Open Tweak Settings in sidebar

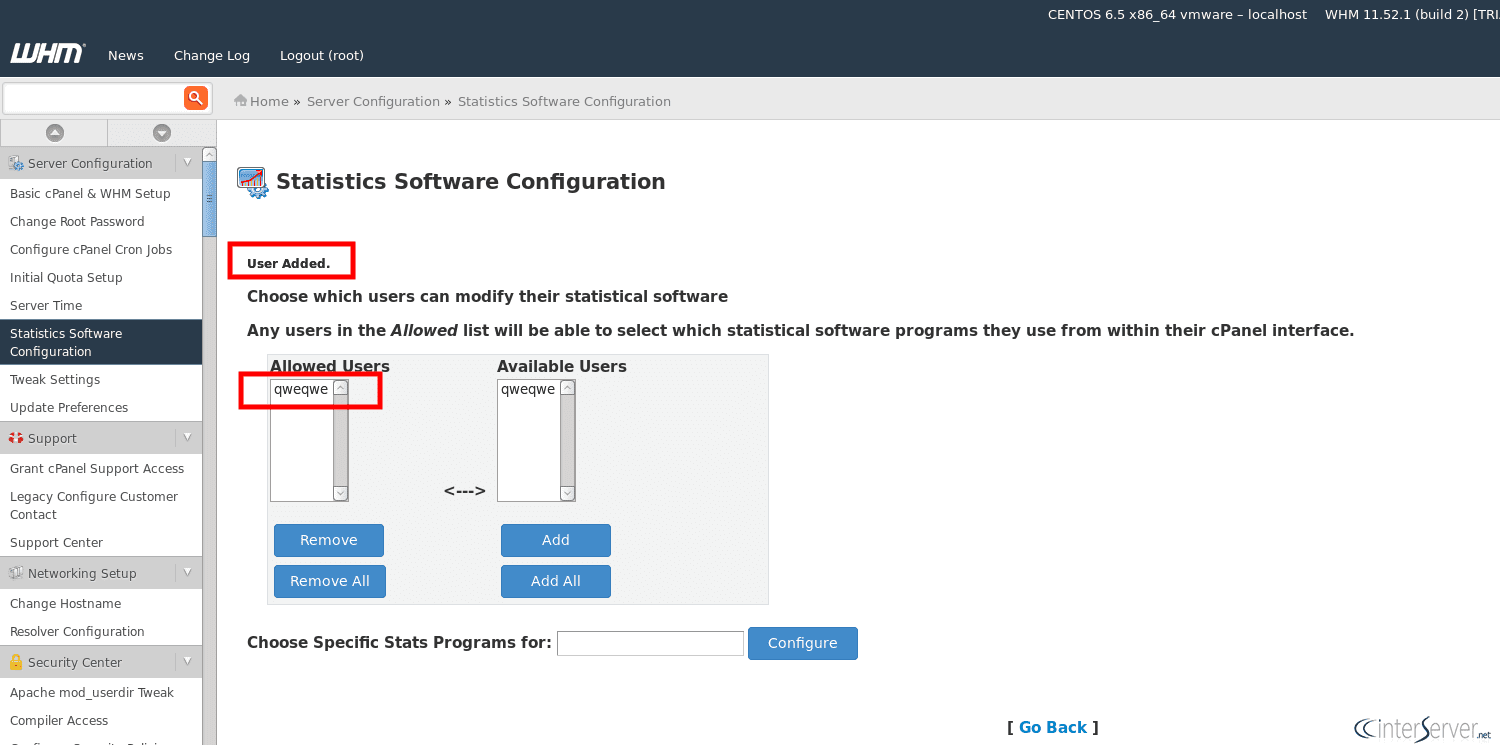pyautogui.click(x=55, y=380)
